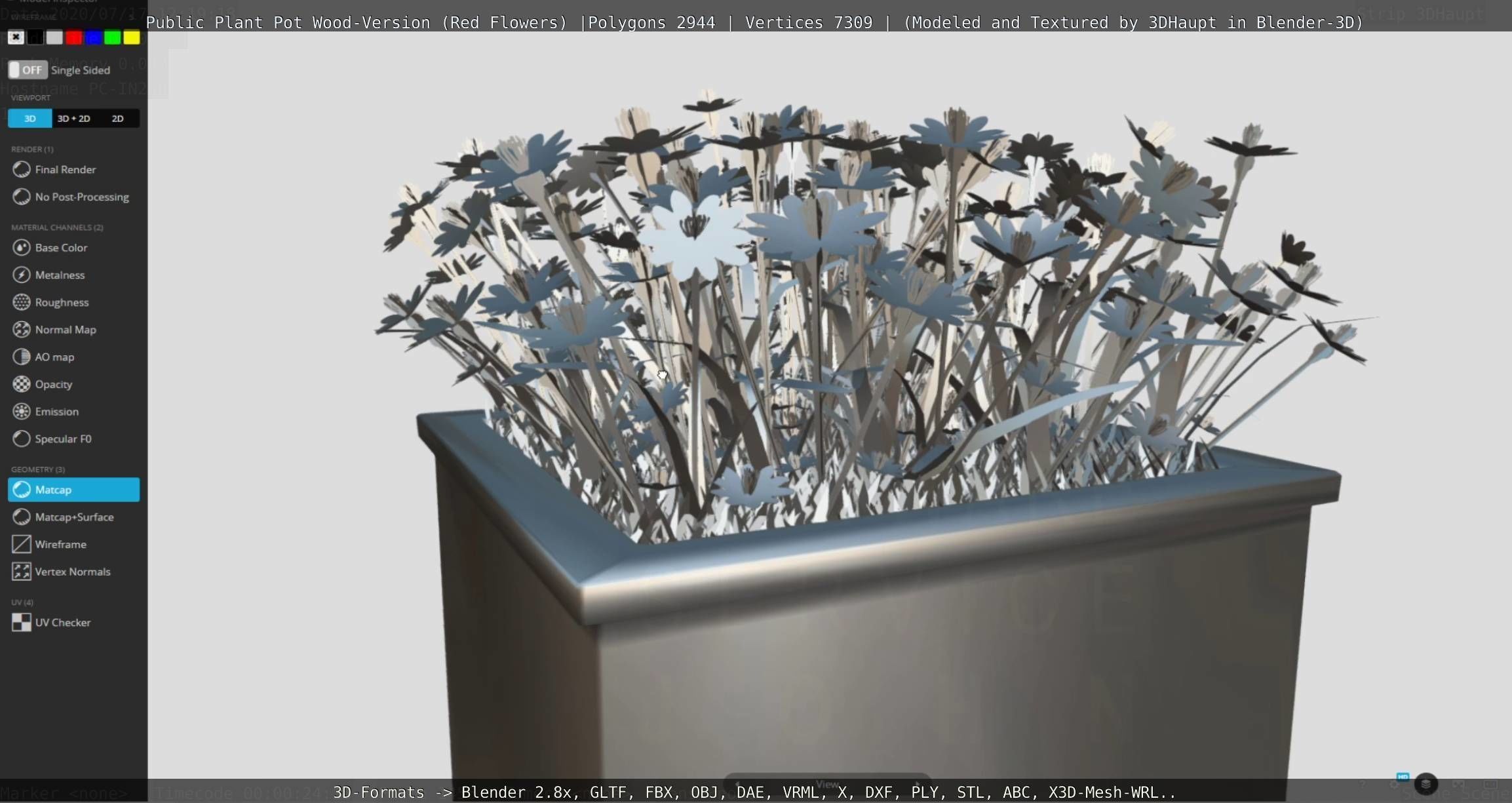This screenshot has width=1512, height=803.
Task: Disable wireframe with the X swatch
Action: tap(16, 37)
